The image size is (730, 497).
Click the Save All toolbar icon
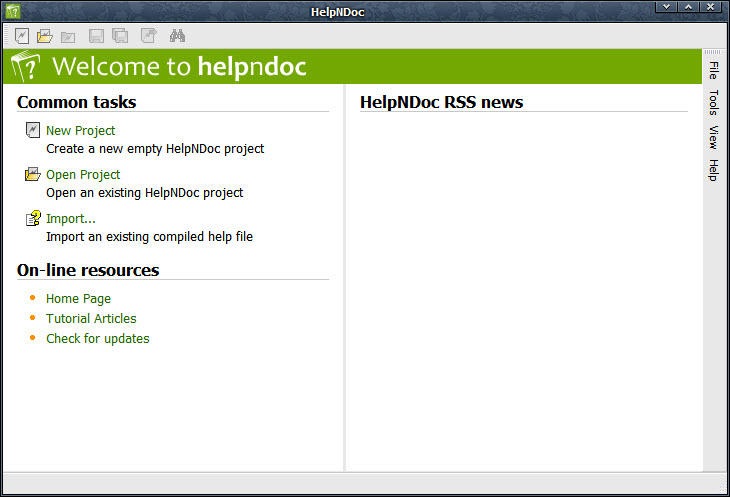click(120, 36)
